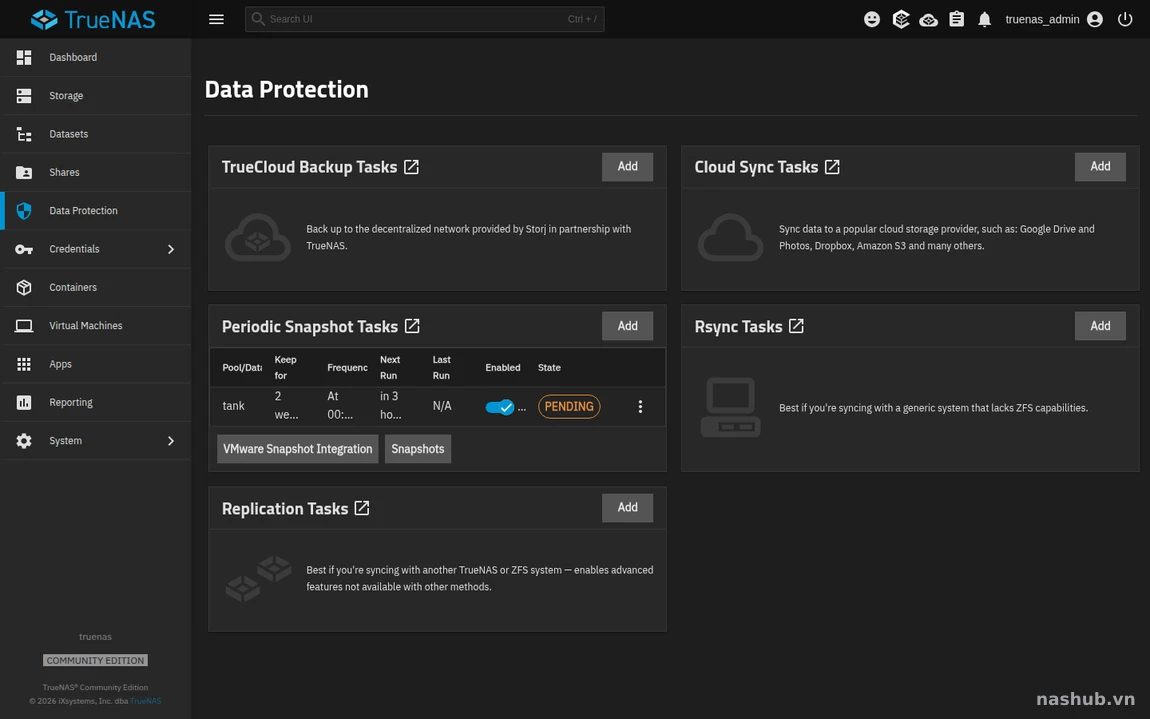Click the tank pool cell
This screenshot has height=719, width=1150.
tap(234, 406)
